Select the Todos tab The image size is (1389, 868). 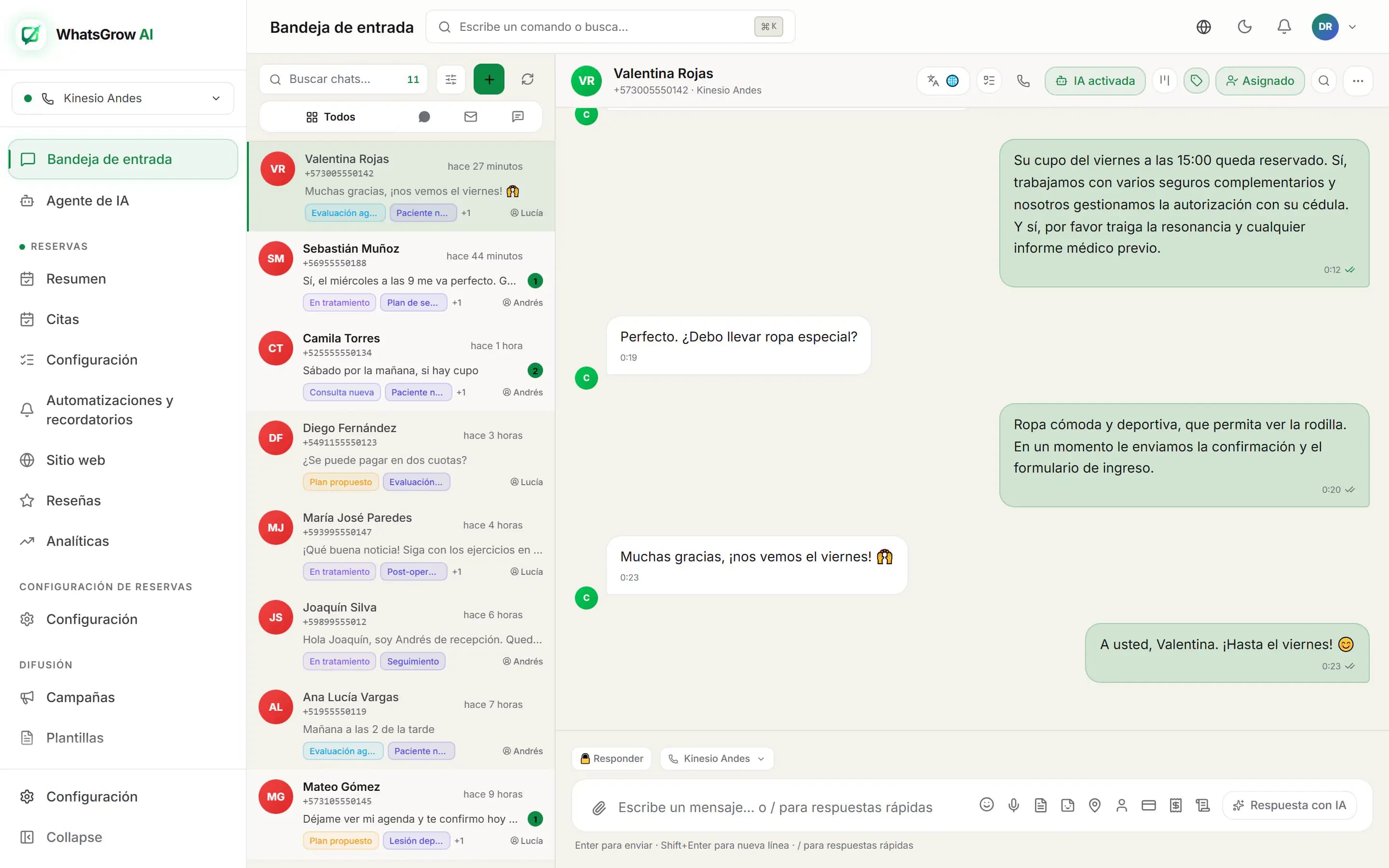pos(330,117)
